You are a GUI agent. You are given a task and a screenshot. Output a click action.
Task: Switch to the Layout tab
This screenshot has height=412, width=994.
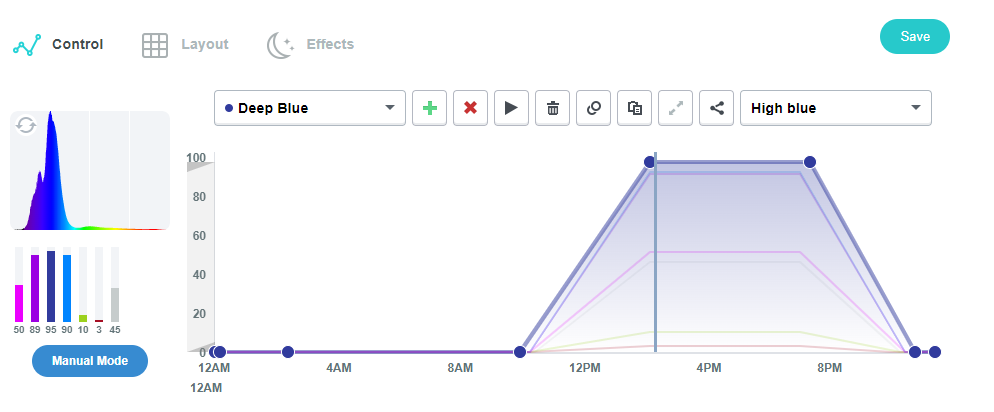tap(185, 44)
